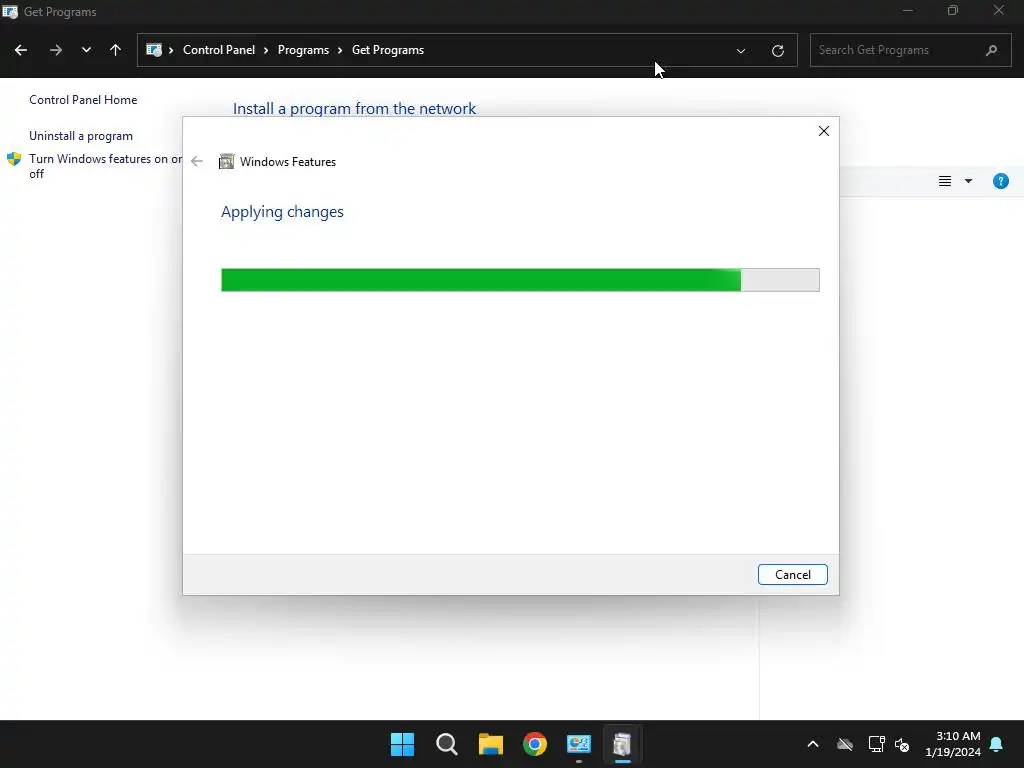The width and height of the screenshot is (1024, 768).
Task: Select Programs in address breadcrumb
Action: pyautogui.click(x=303, y=50)
